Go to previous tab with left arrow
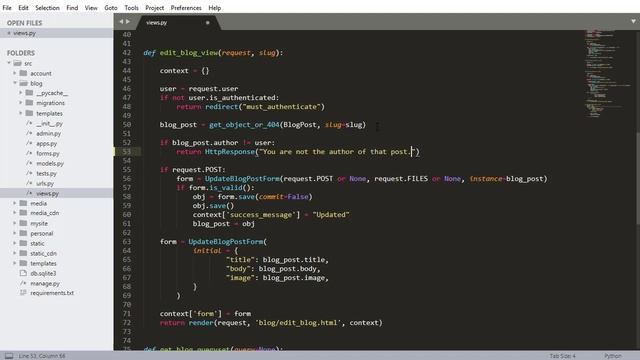Screen dimensions: 640x360 [x=121, y=22]
